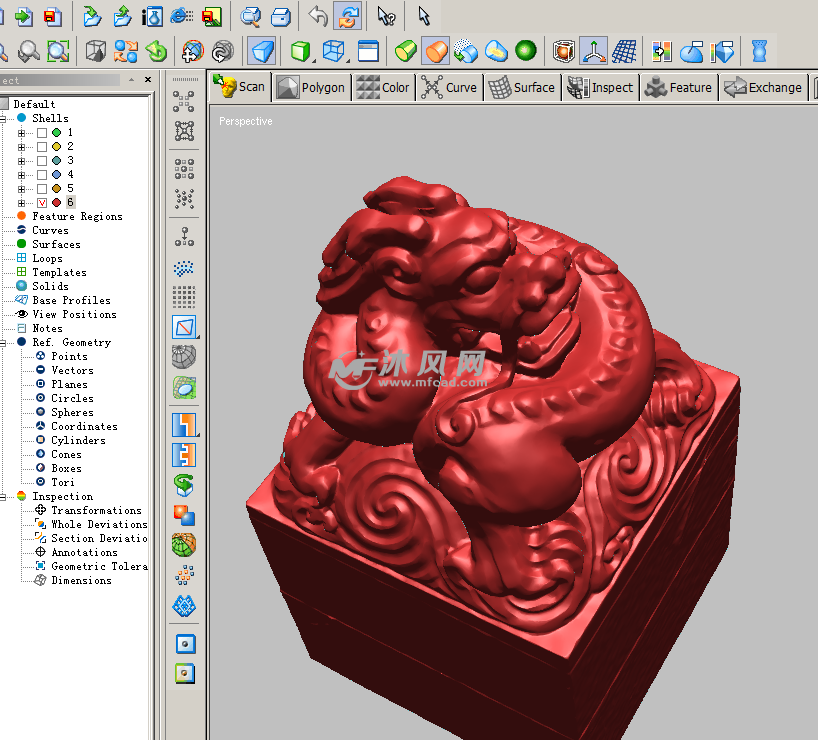Click the coordinate axes display icon
Image resolution: width=818 pixels, height=740 pixels.
[594, 51]
